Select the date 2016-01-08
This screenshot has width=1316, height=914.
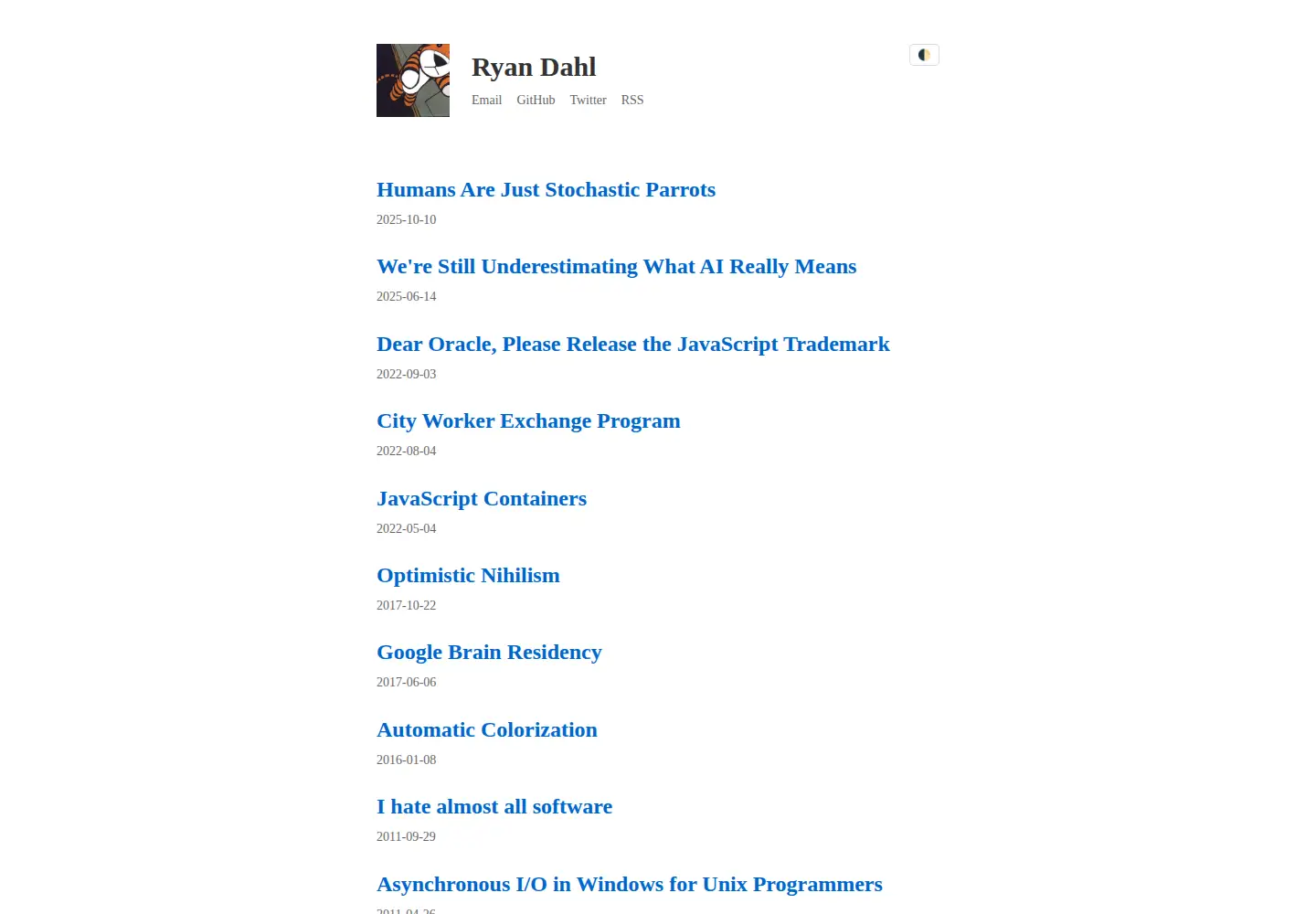(407, 760)
